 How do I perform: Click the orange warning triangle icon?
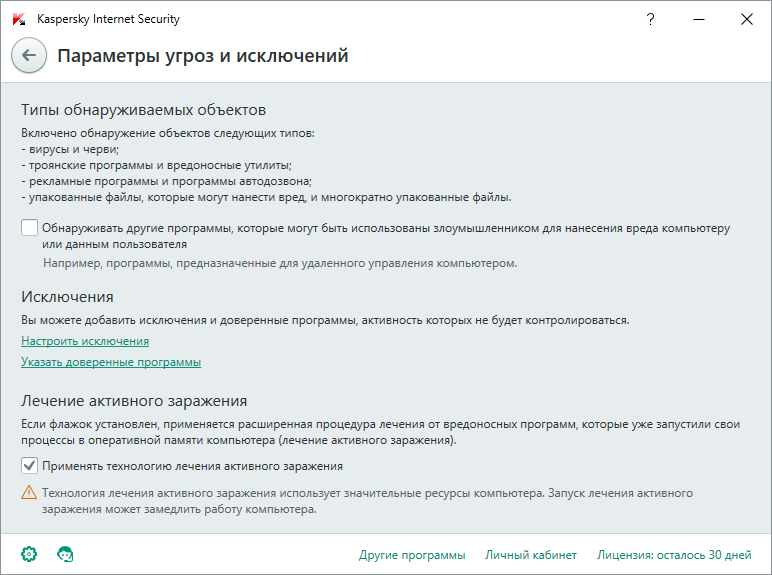click(29, 492)
